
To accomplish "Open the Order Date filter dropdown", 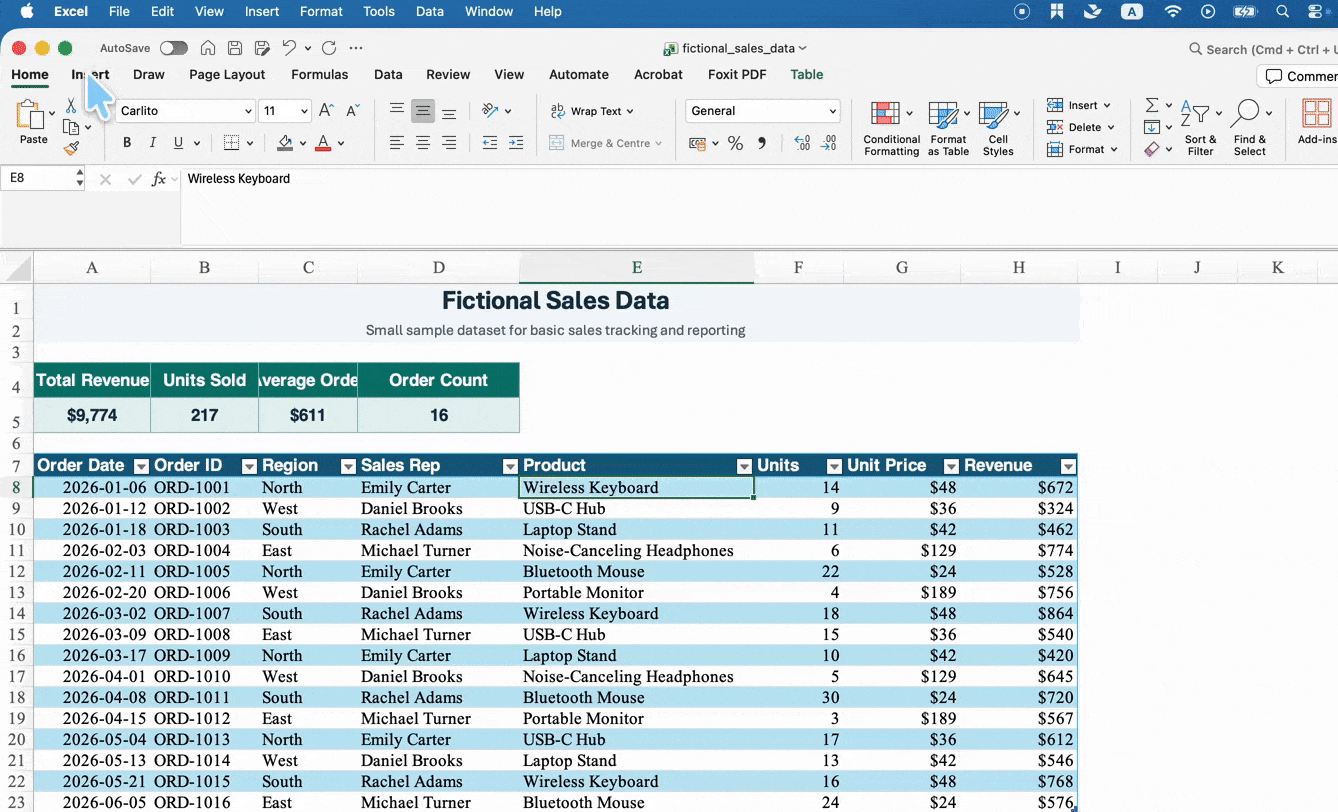I will click(141, 466).
